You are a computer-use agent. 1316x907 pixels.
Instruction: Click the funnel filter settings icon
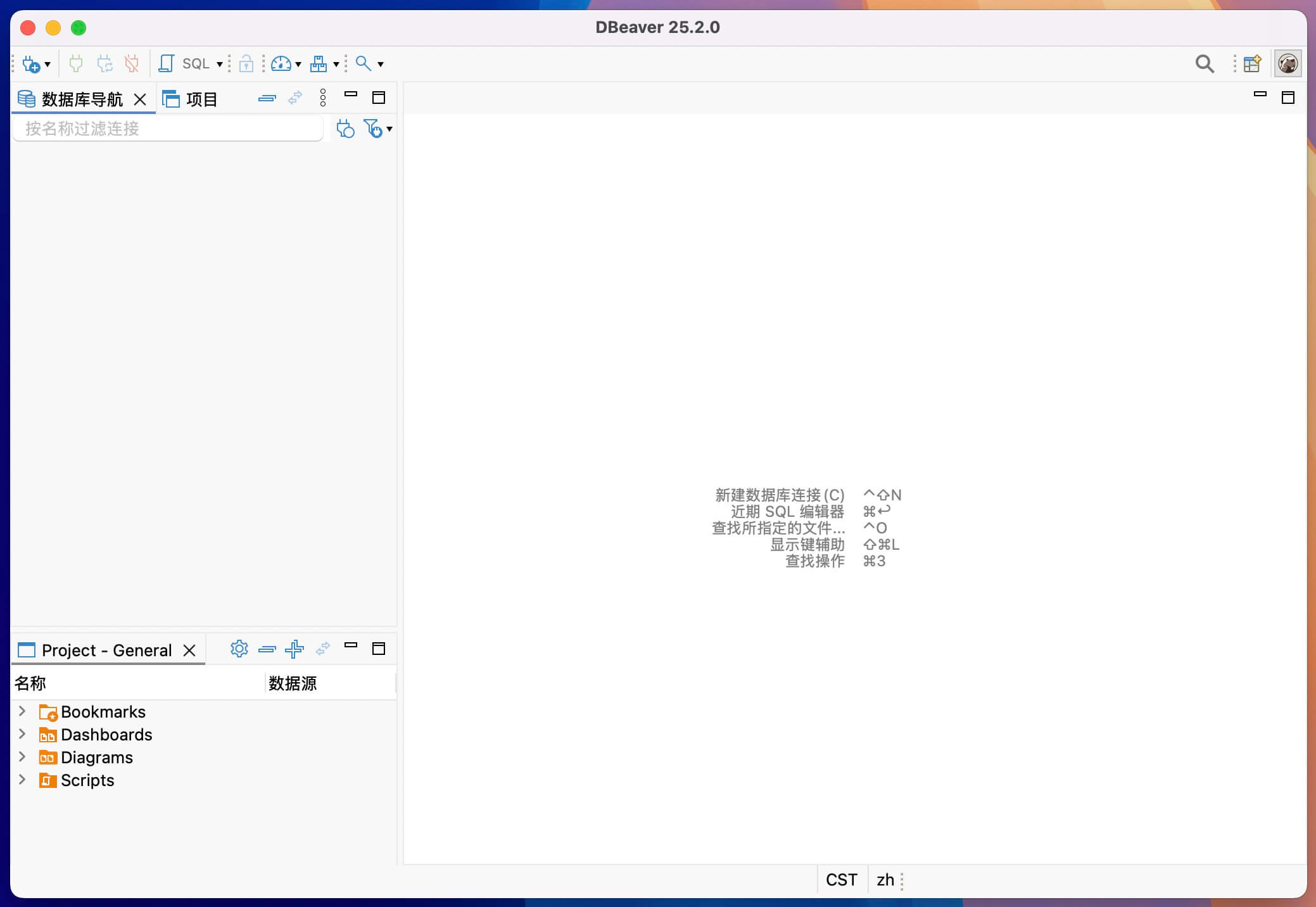[373, 129]
